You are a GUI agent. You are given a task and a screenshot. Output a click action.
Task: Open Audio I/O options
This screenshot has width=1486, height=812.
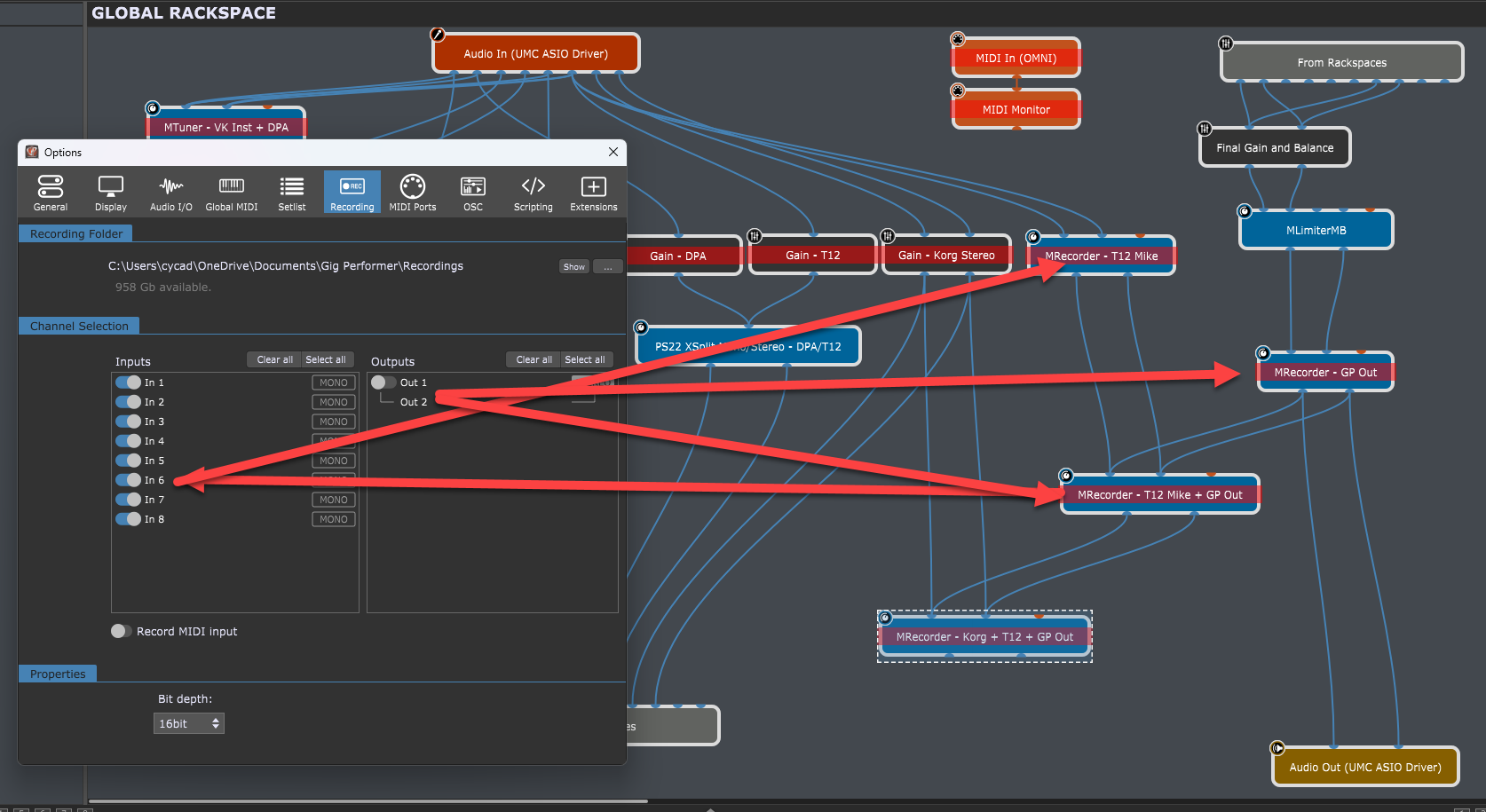(171, 192)
